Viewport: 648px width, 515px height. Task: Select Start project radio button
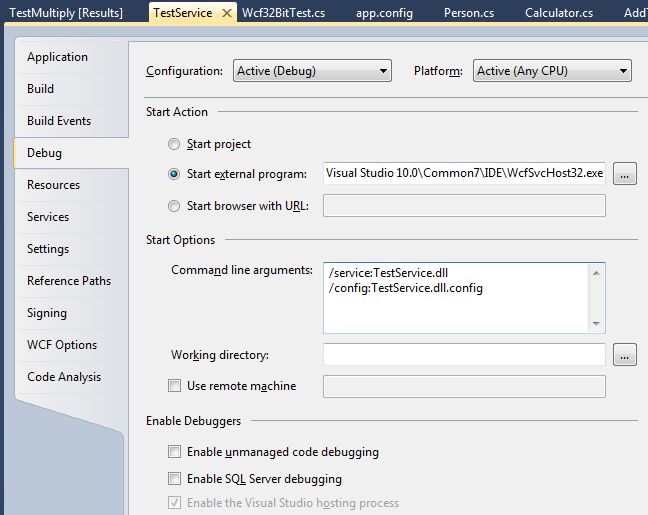point(174,144)
